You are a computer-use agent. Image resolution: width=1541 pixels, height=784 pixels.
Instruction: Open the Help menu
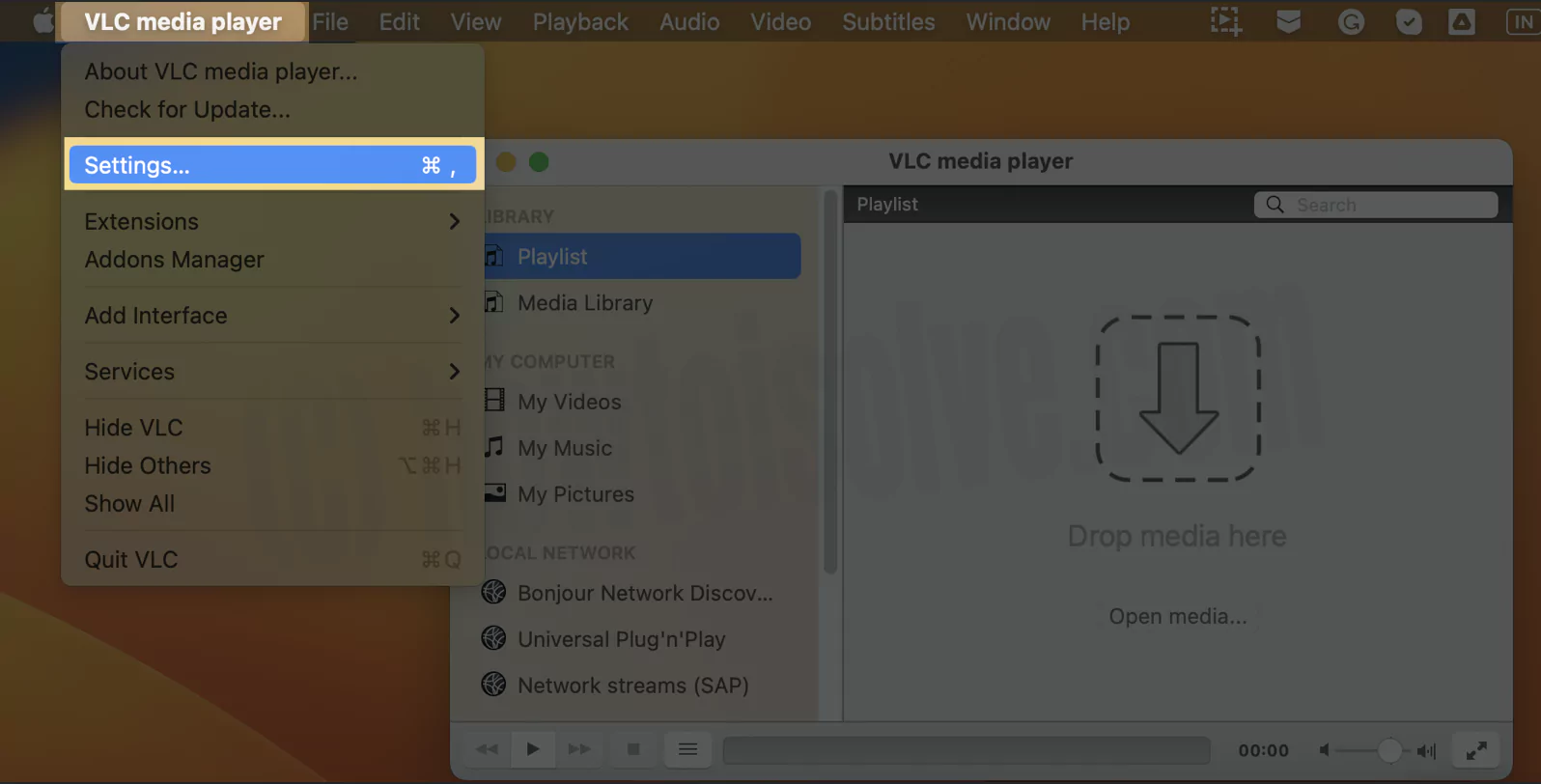(1106, 21)
